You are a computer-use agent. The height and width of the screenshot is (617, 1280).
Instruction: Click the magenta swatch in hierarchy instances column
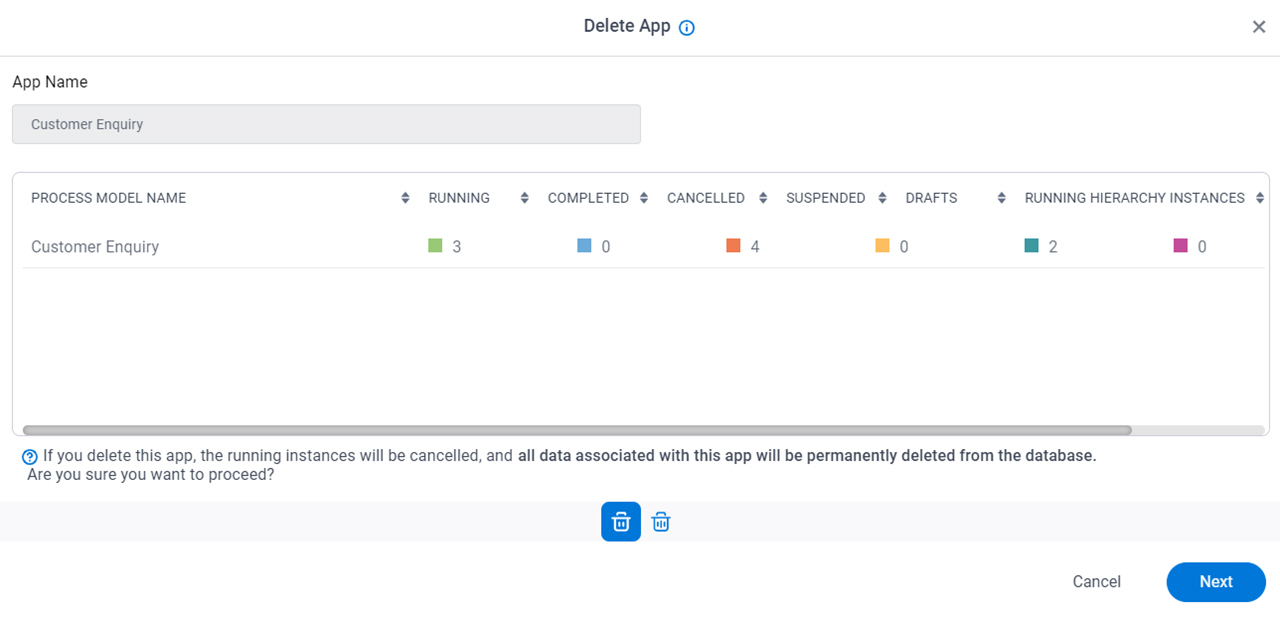pos(1181,245)
